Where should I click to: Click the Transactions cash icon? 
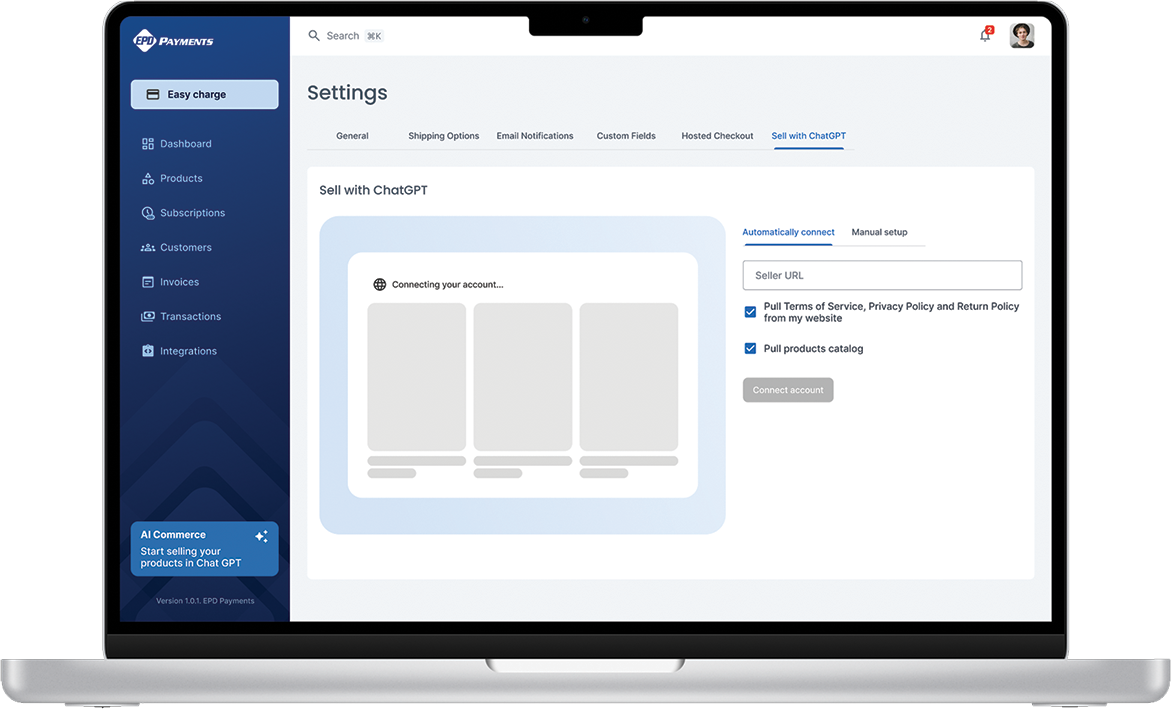[x=148, y=317]
